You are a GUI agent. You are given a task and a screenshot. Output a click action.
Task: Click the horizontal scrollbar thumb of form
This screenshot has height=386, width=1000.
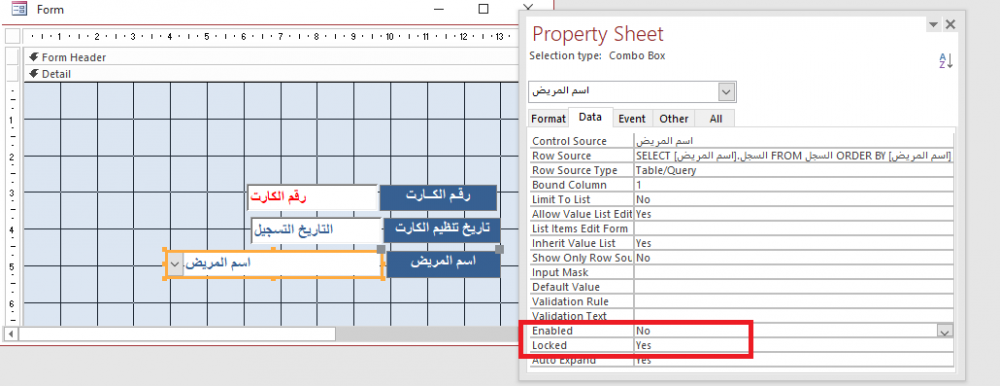[177, 334]
